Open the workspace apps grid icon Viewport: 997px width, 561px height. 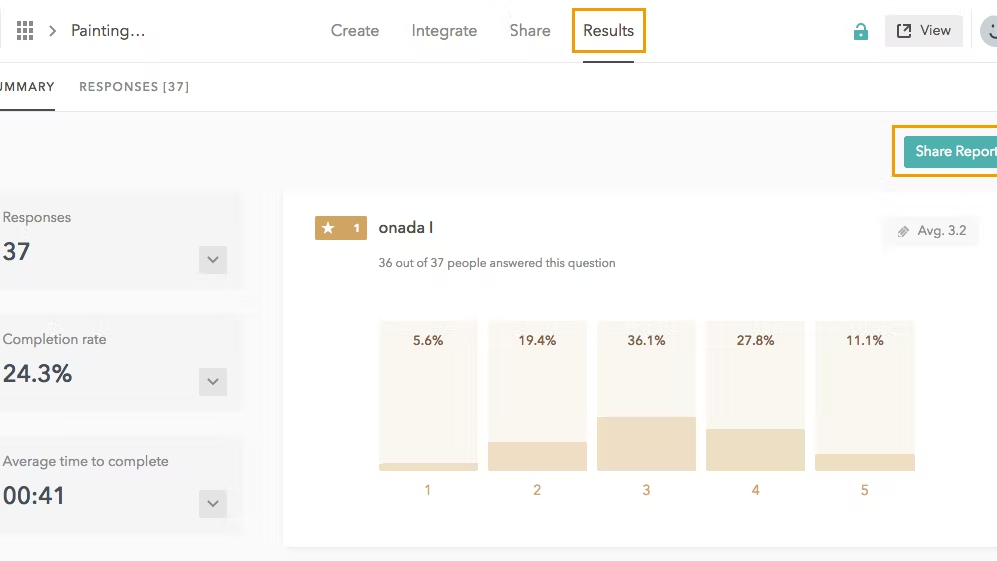coord(26,31)
